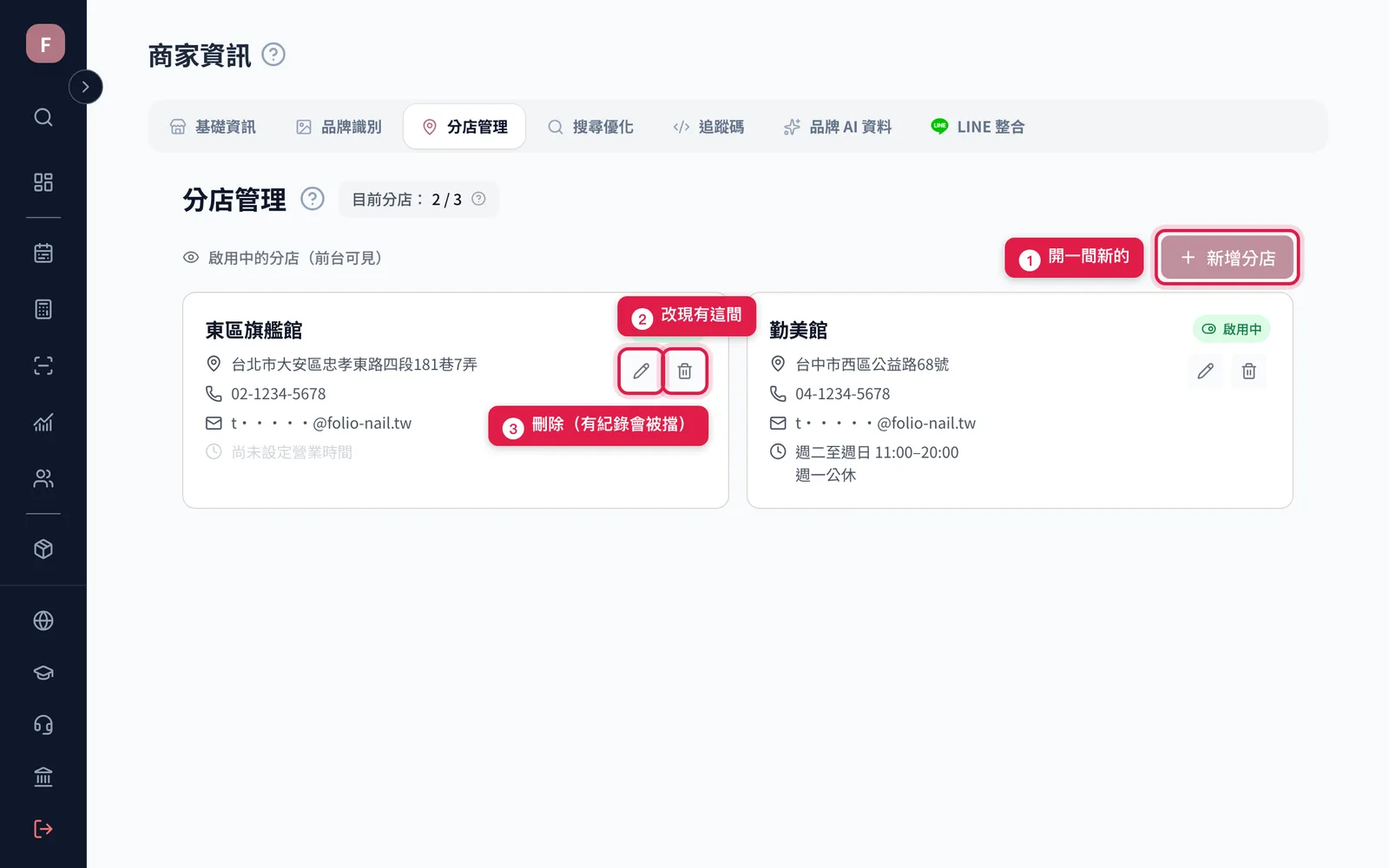Switch to the 品牌識別 tab
This screenshot has height=868, width=1389.
click(x=339, y=127)
